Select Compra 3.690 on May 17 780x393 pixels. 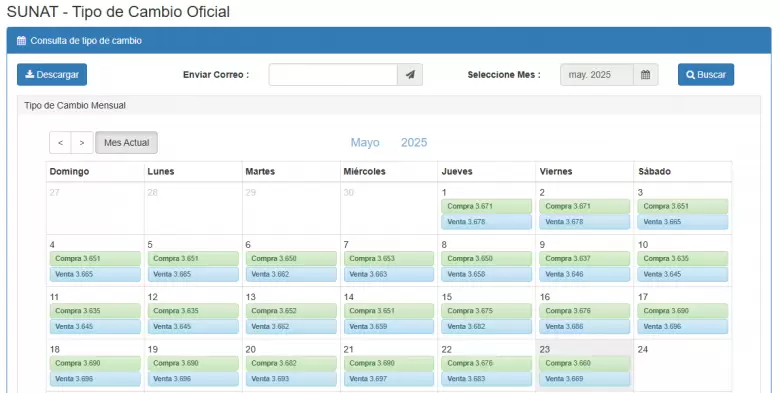click(x=682, y=311)
